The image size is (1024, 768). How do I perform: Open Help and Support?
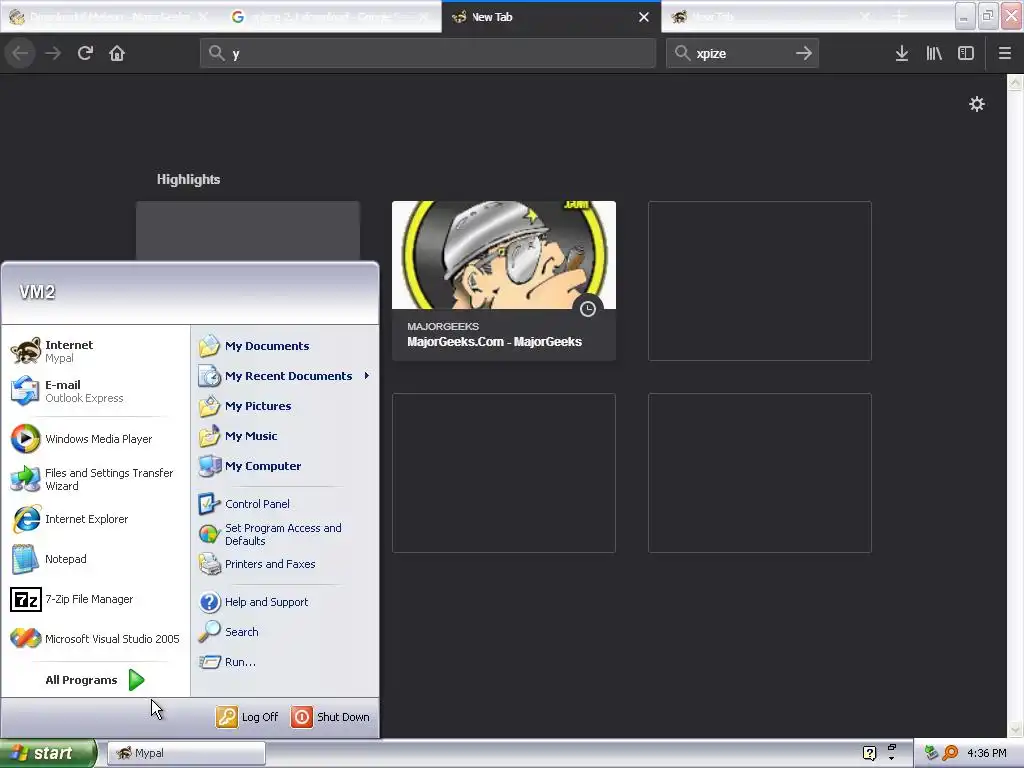(x=285, y=601)
